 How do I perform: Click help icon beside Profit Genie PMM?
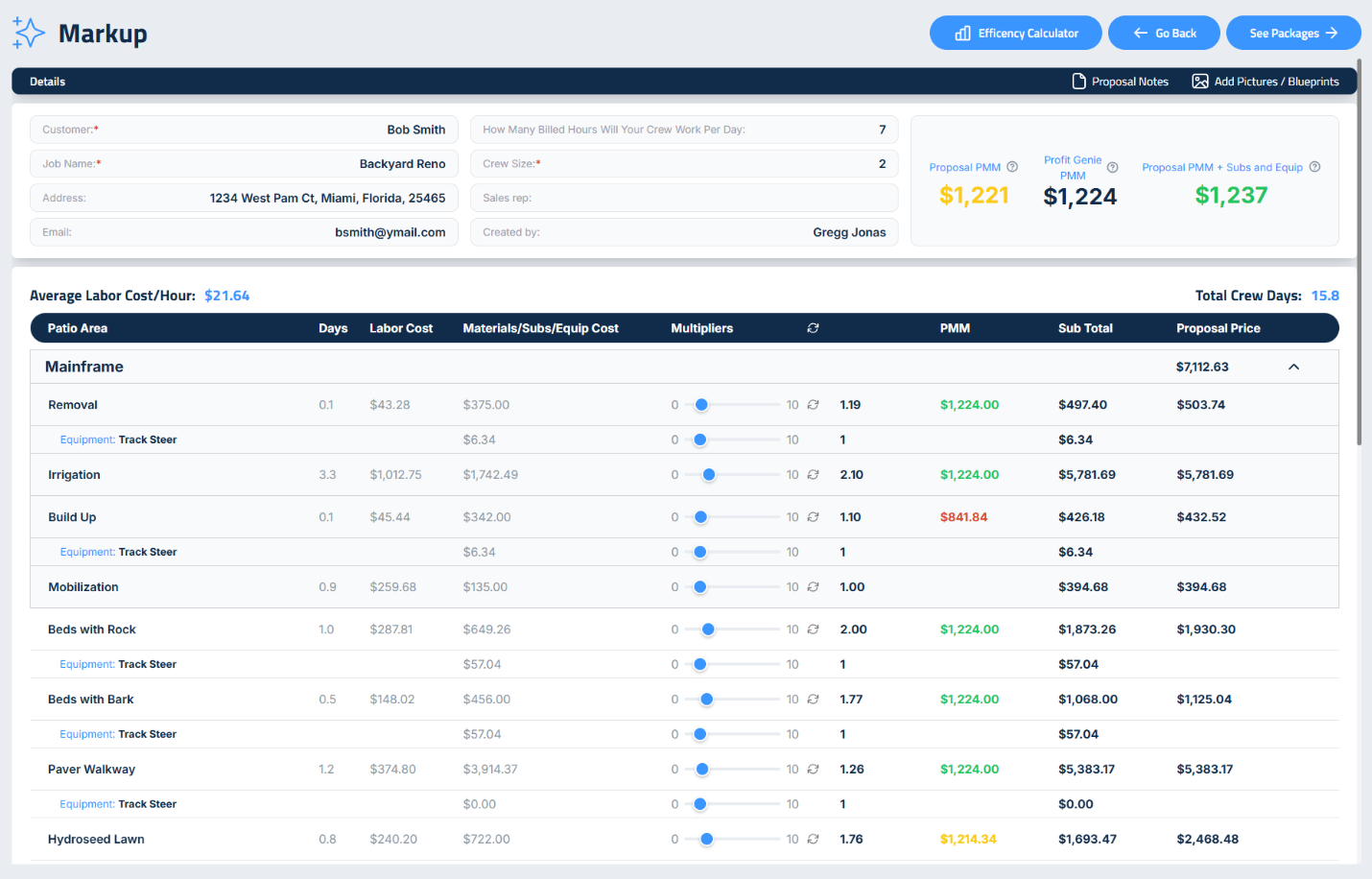[x=1113, y=168]
